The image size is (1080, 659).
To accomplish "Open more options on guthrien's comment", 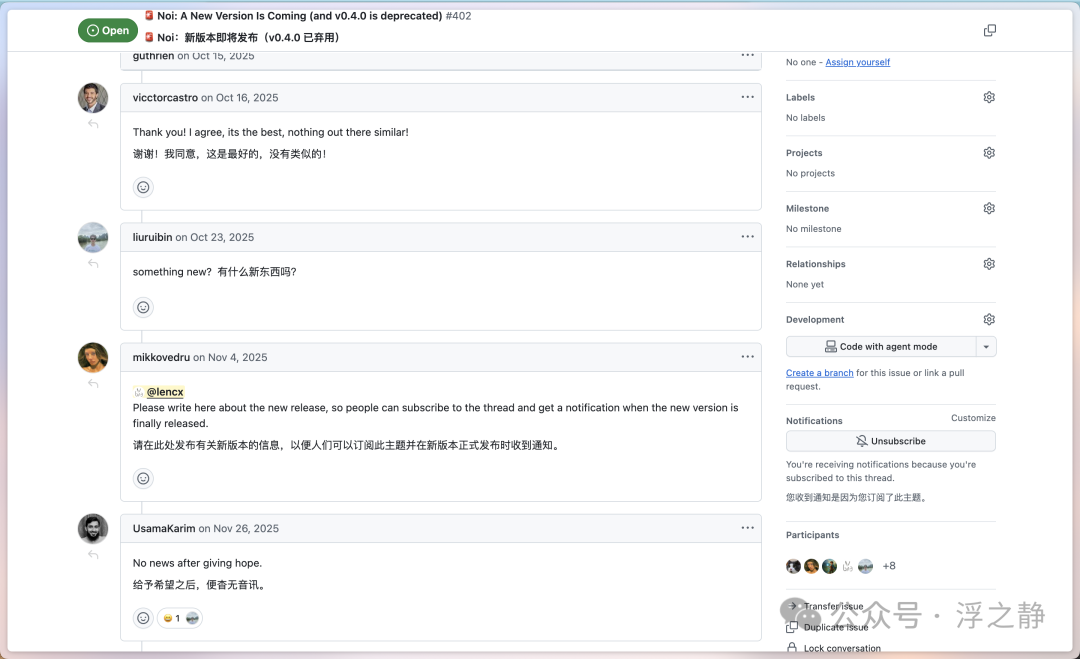I will click(747, 55).
